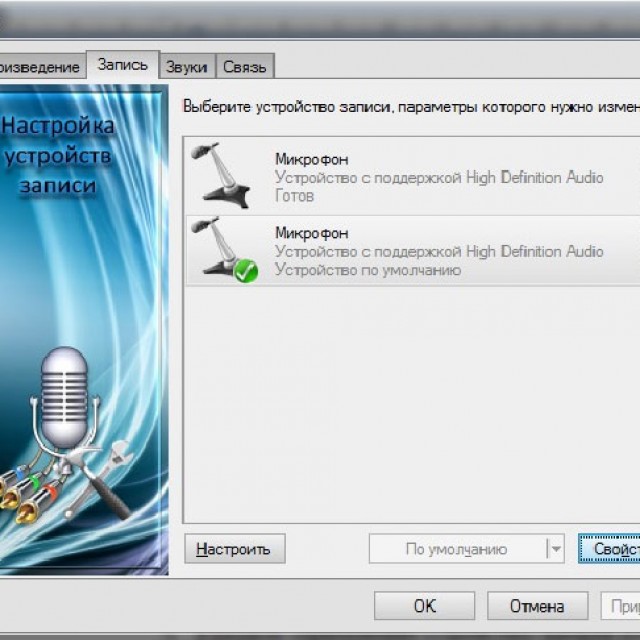Confirm with the OK button

(x=424, y=606)
